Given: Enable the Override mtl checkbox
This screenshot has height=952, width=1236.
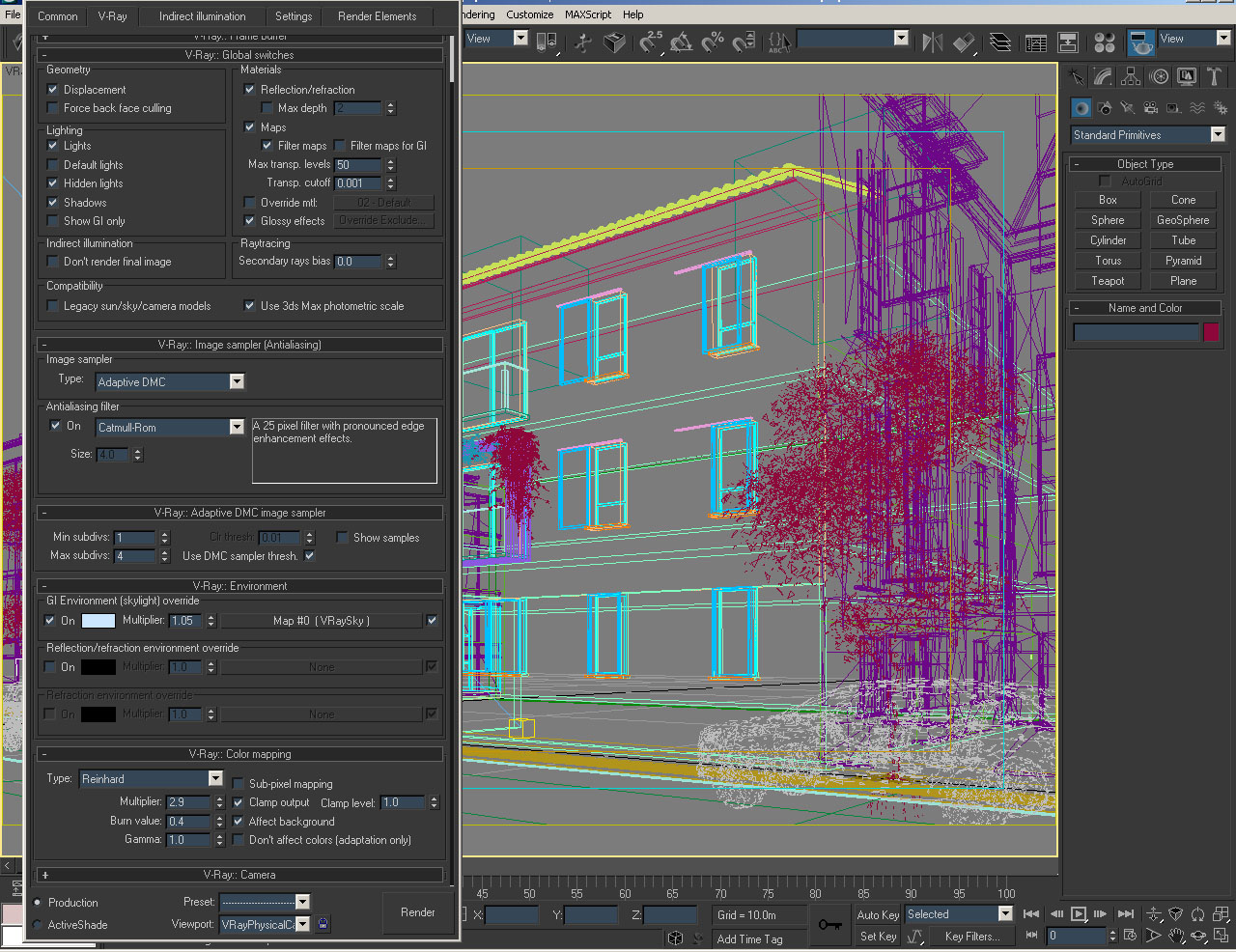Looking at the screenshot, I should tap(250, 203).
